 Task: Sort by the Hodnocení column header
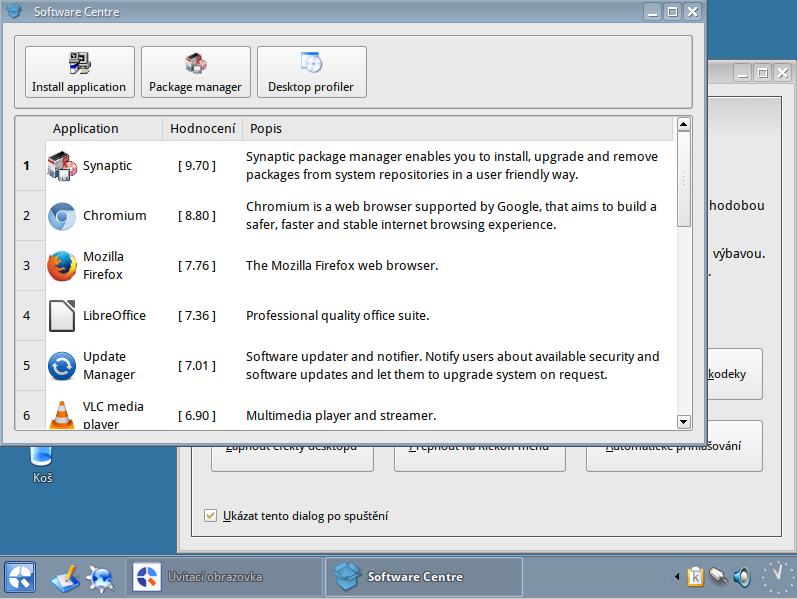(x=202, y=129)
